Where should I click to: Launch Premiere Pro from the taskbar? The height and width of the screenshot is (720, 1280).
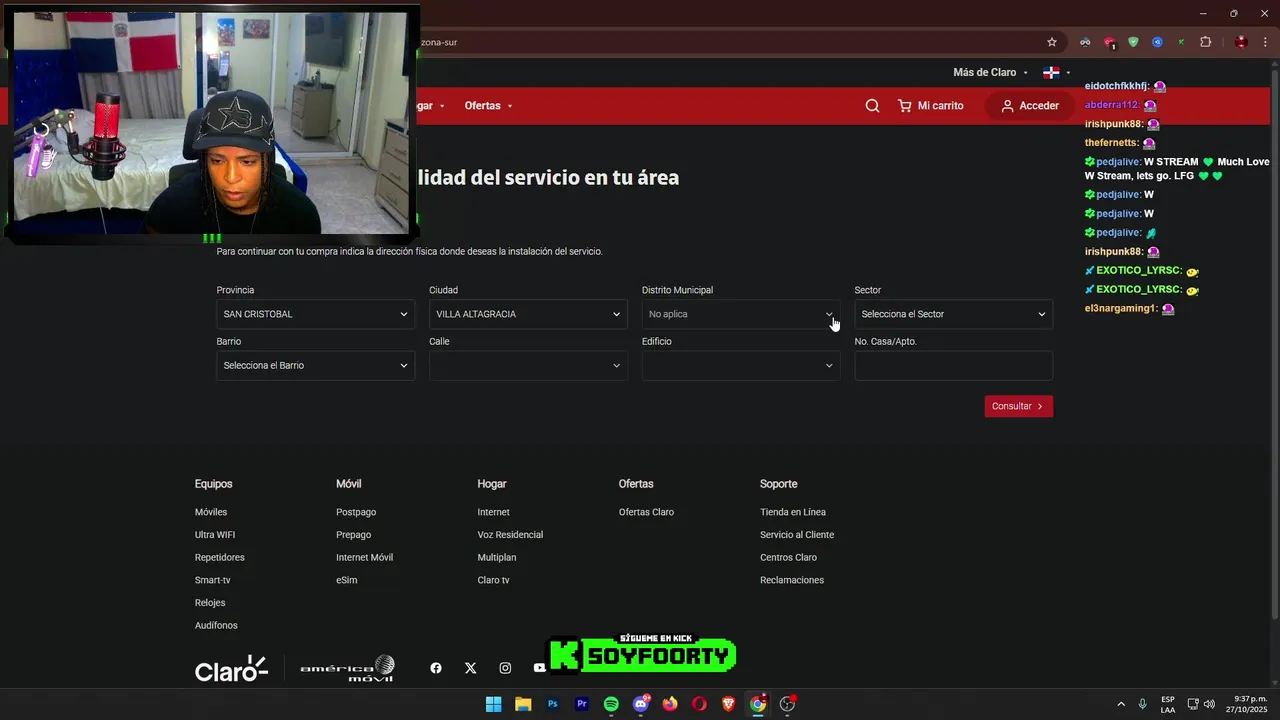[x=582, y=704]
